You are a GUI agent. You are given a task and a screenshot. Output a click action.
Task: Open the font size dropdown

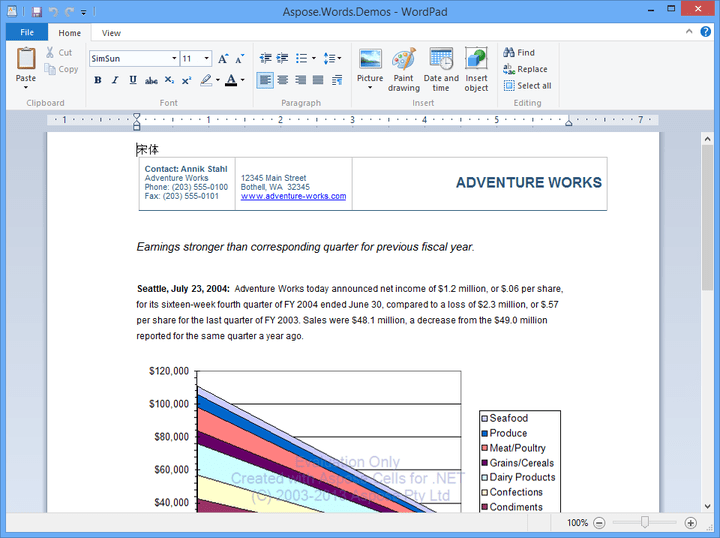[x=206, y=58]
